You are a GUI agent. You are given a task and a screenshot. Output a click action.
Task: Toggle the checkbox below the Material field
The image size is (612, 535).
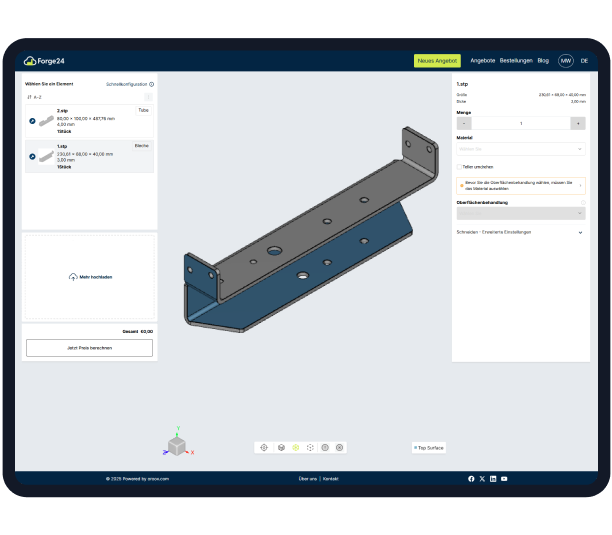coord(459,167)
